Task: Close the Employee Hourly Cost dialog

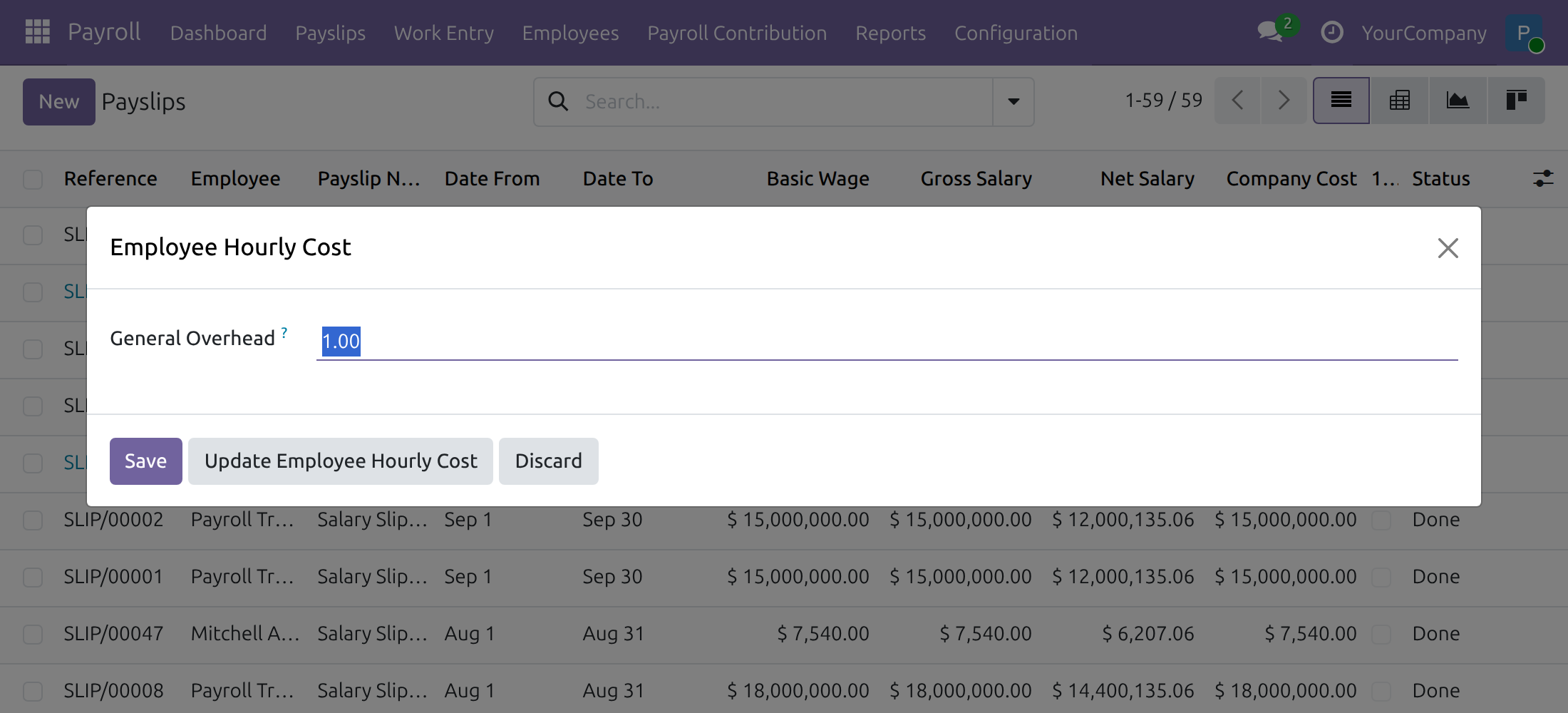Action: pos(1448,247)
